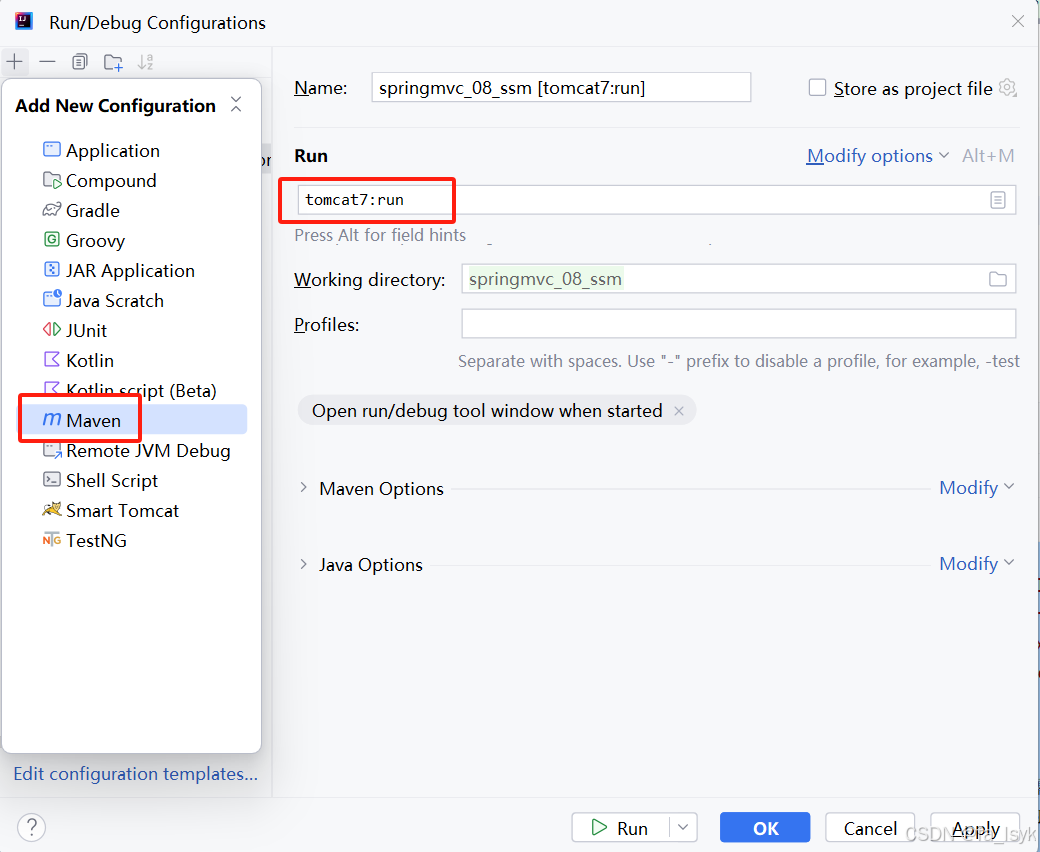
Task: Remove the Open run/debug tool window tag
Action: (x=679, y=411)
